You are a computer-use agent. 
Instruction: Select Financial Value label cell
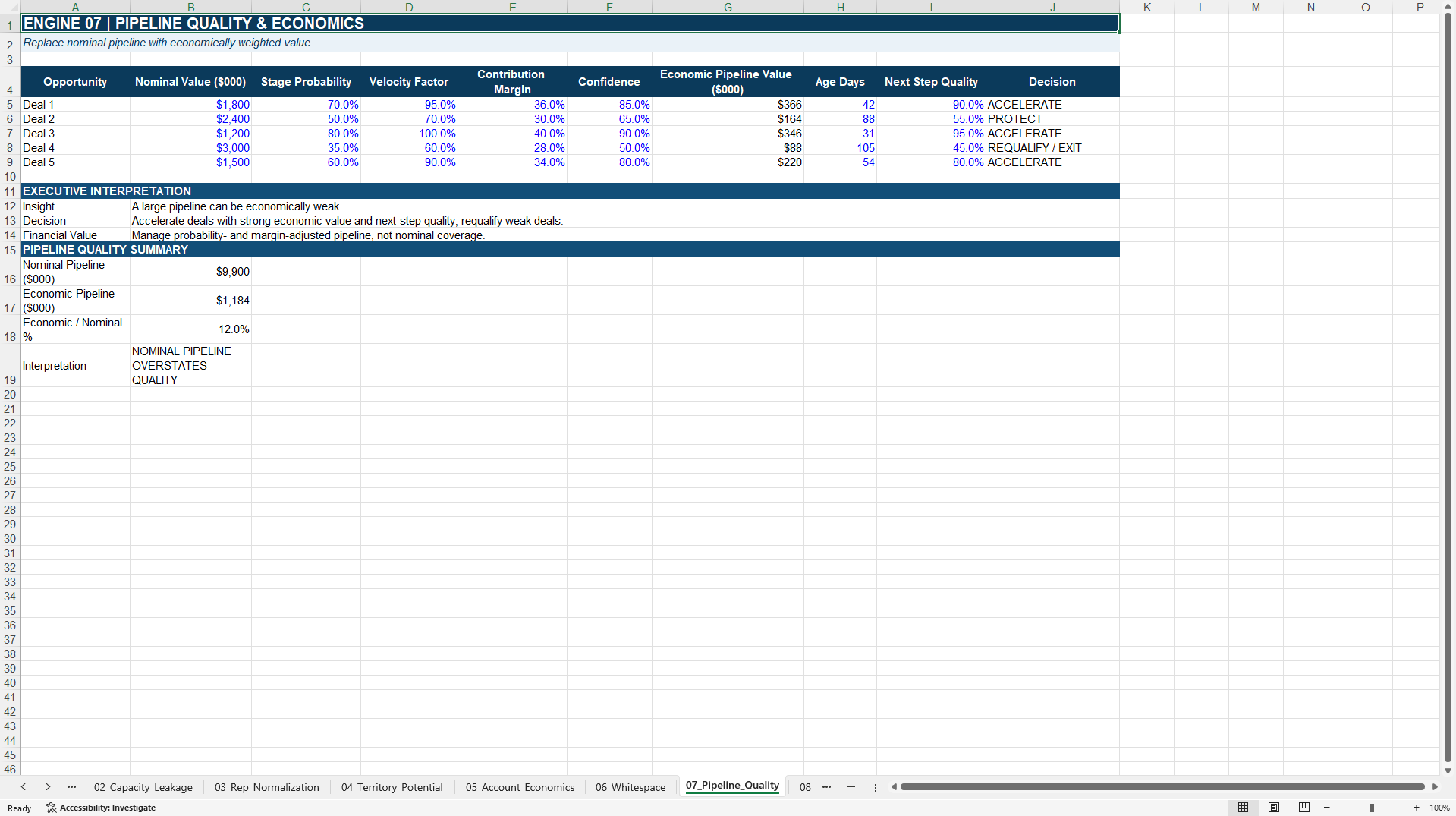75,235
